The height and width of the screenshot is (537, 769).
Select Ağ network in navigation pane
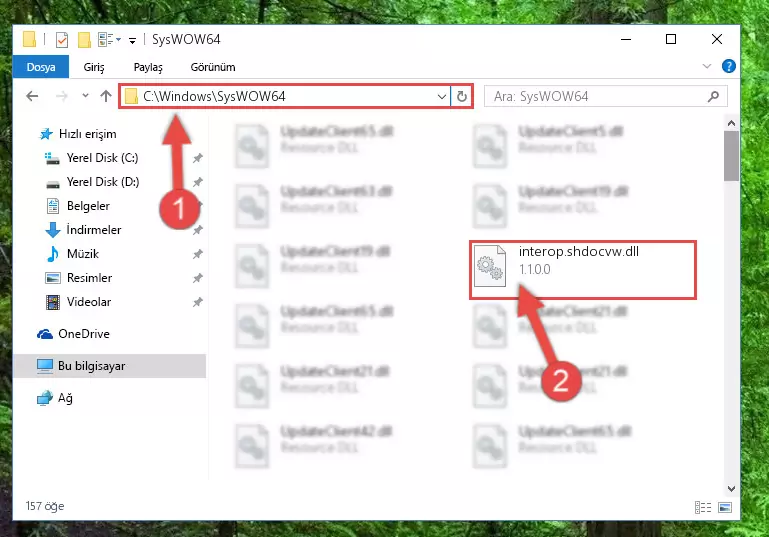(x=65, y=398)
